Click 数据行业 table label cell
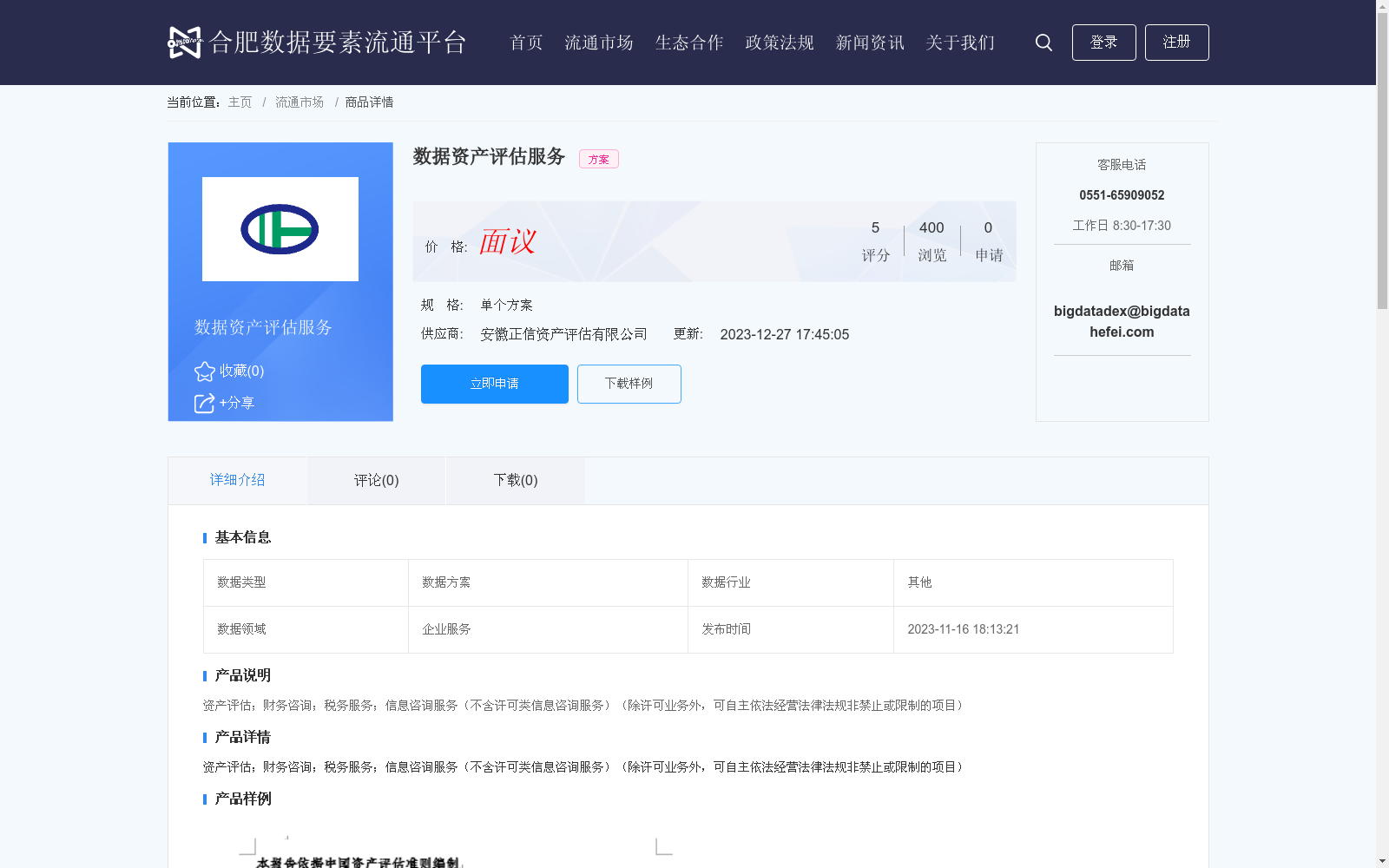The width and height of the screenshot is (1389, 868). point(791,582)
